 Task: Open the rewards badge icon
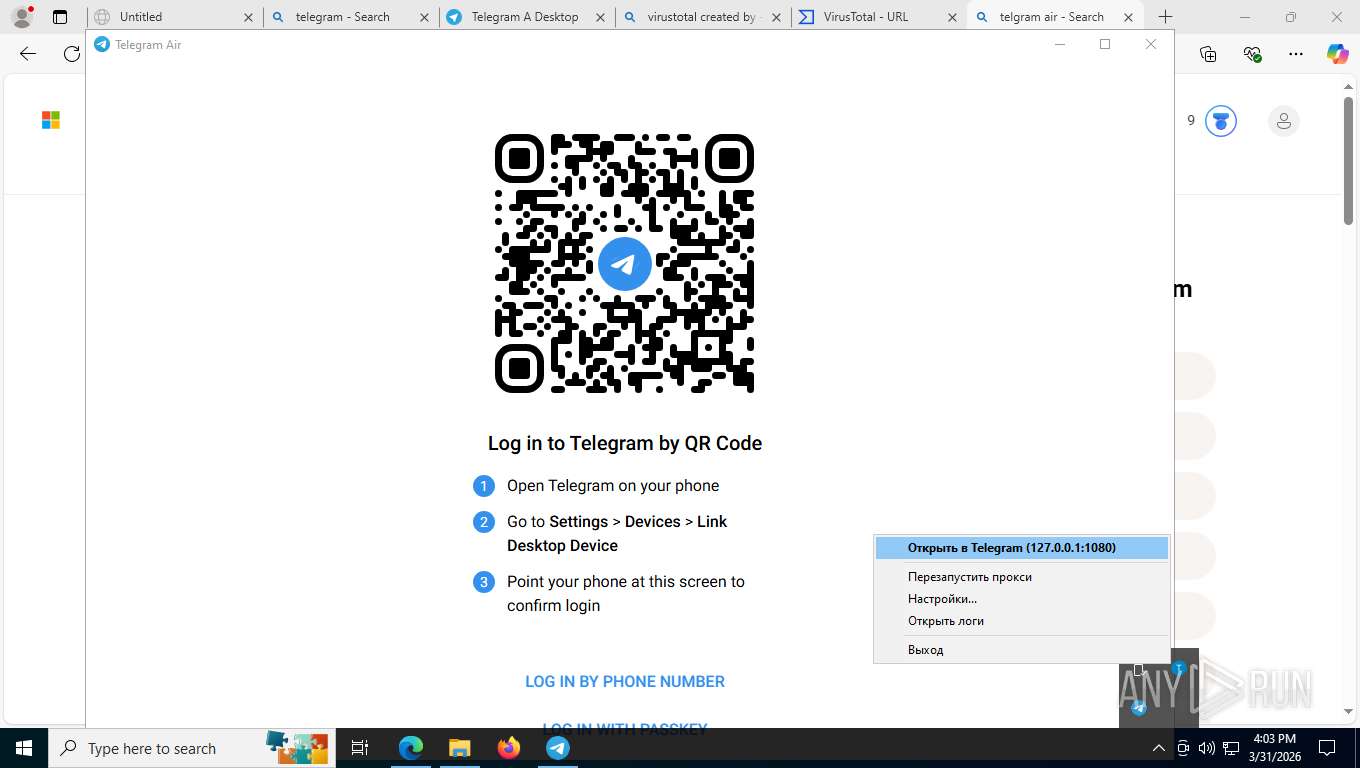coord(1221,121)
